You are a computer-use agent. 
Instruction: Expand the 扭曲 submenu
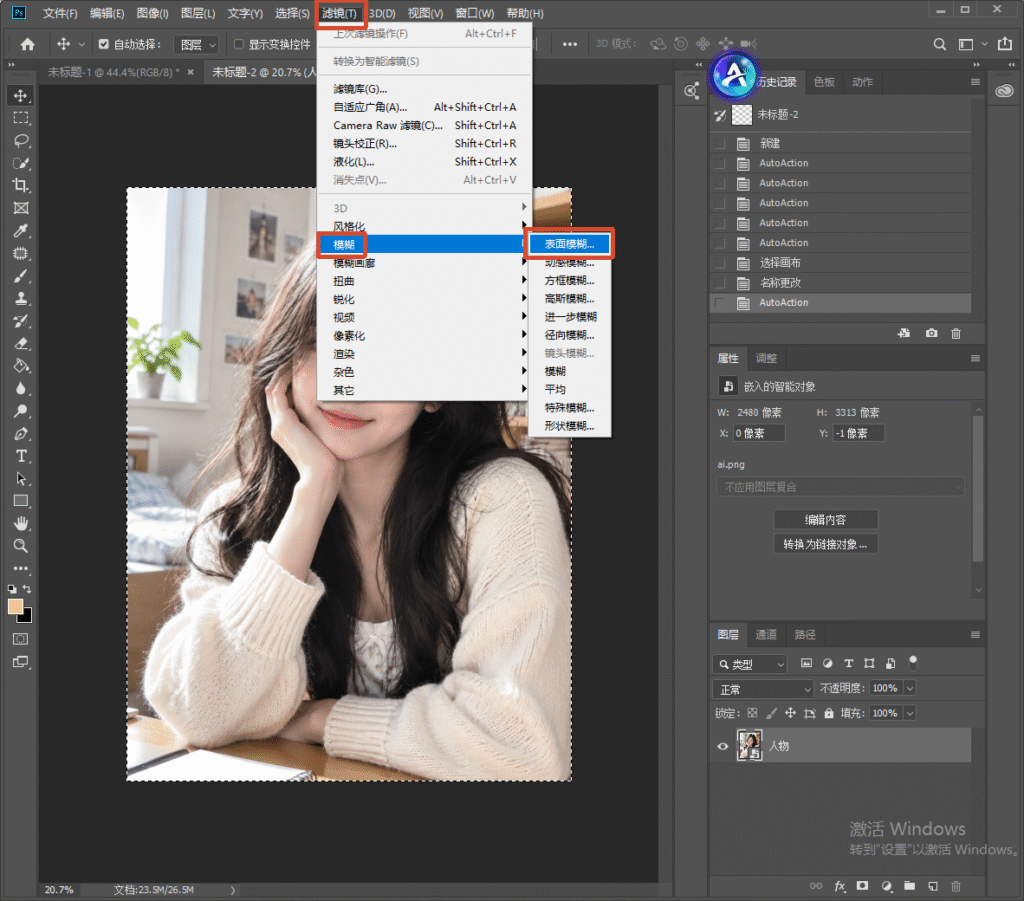424,281
